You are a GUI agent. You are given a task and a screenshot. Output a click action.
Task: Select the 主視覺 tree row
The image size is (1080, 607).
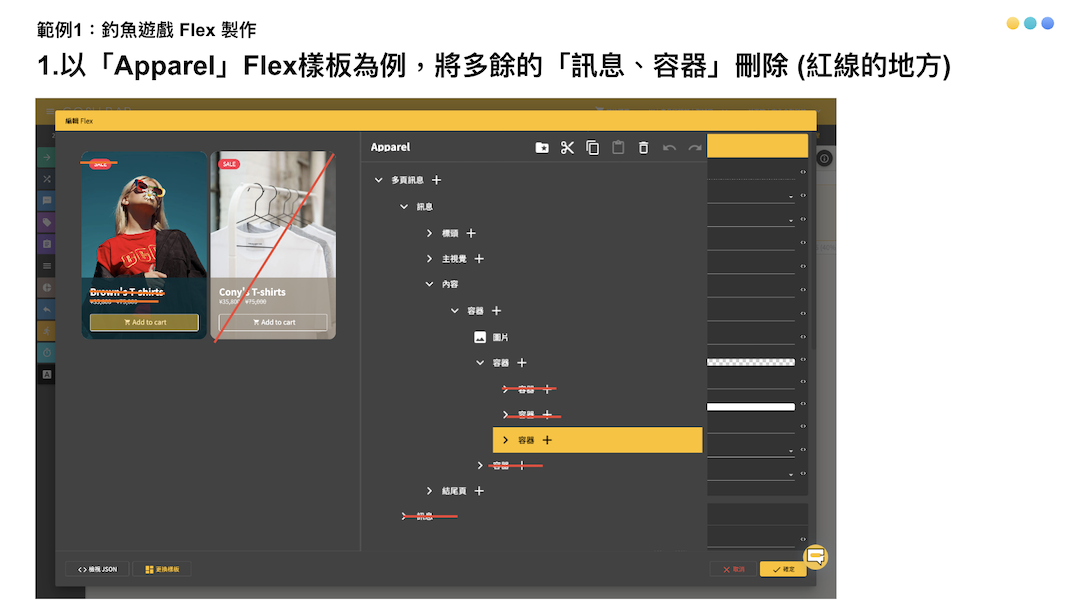coord(454,259)
